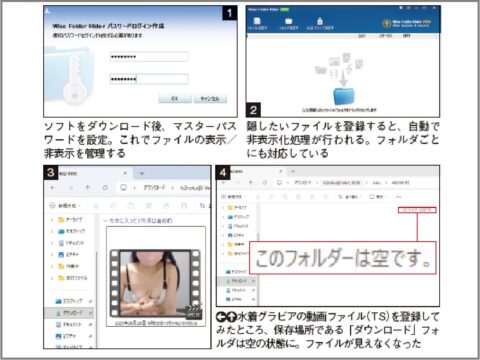Click the Hide USB Drive lock icon in Wise Folder Hider

click(320, 21)
